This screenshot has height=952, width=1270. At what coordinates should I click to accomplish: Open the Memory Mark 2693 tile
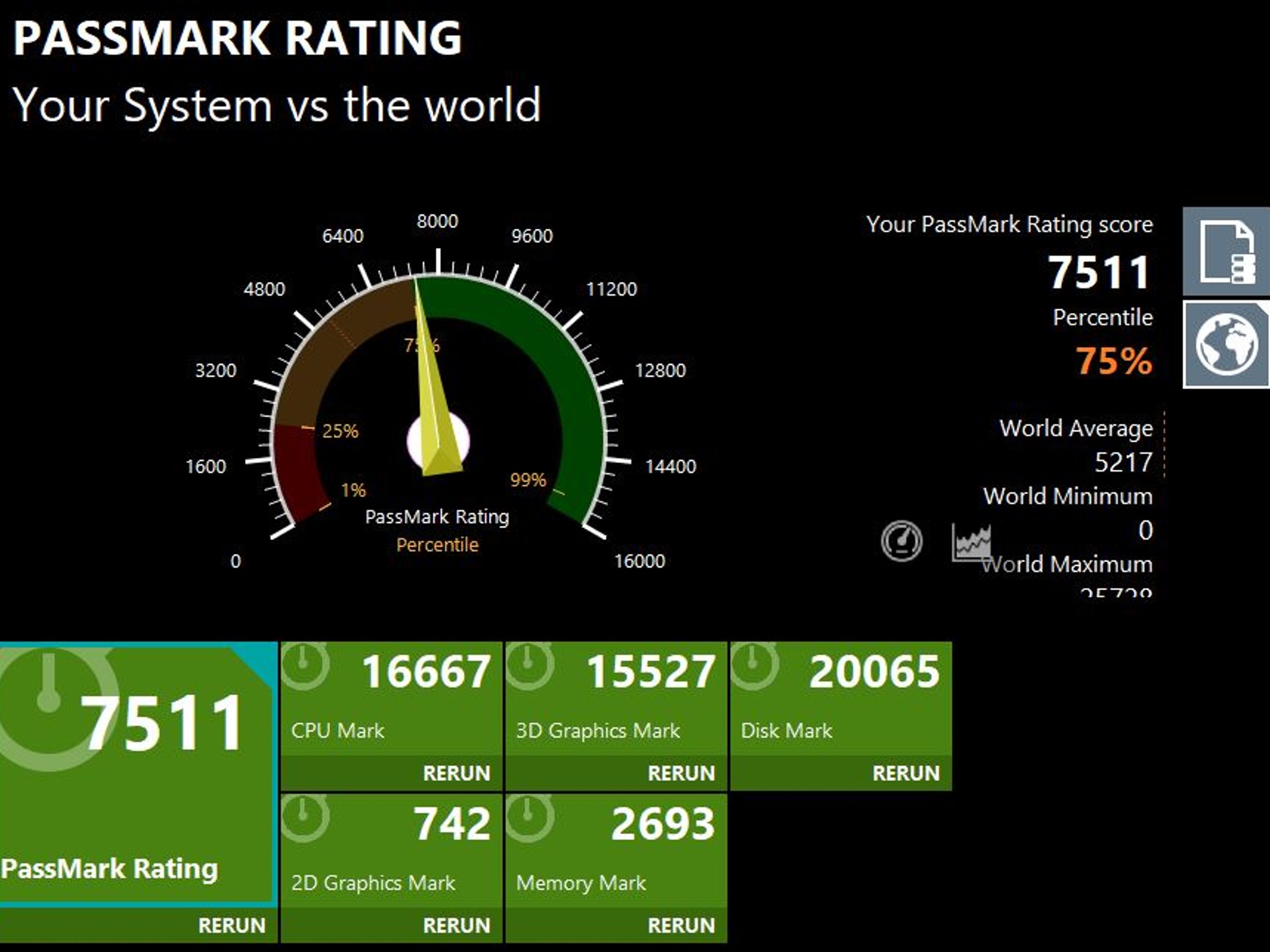click(x=616, y=852)
